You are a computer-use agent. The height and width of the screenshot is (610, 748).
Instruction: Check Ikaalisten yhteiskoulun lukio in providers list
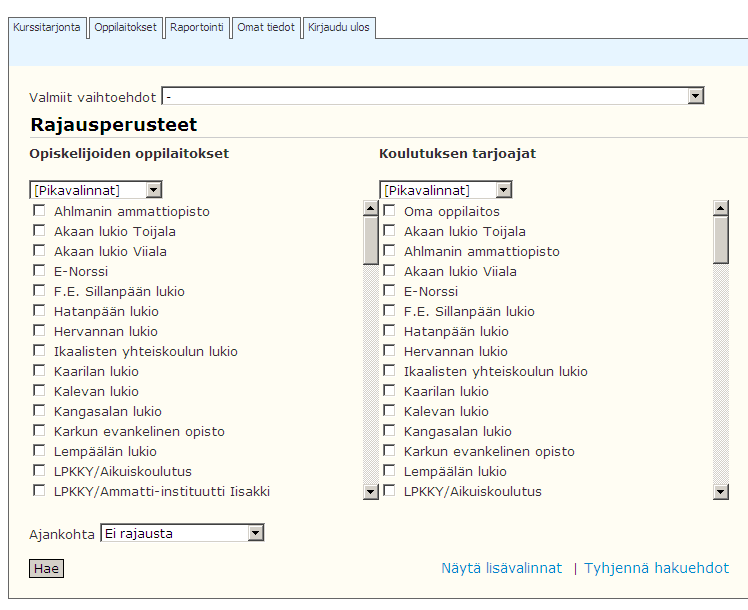pyautogui.click(x=389, y=371)
